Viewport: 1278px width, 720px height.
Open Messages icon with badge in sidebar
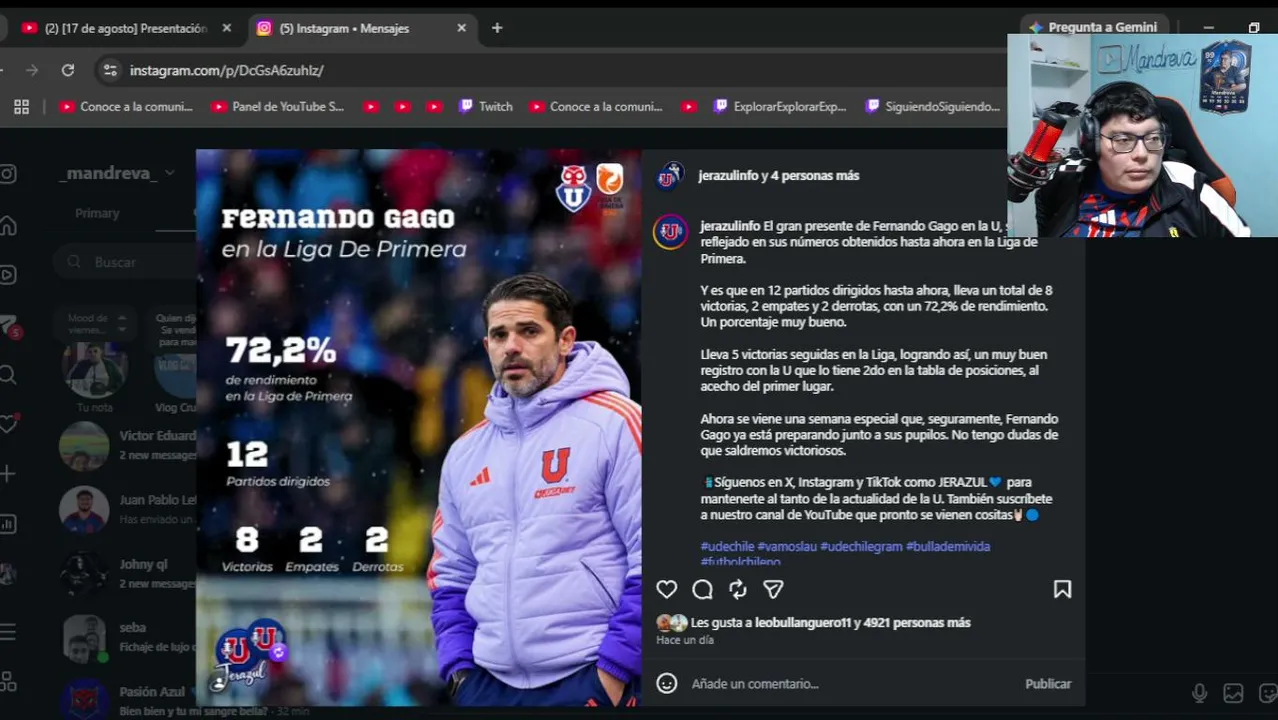[x=9, y=326]
